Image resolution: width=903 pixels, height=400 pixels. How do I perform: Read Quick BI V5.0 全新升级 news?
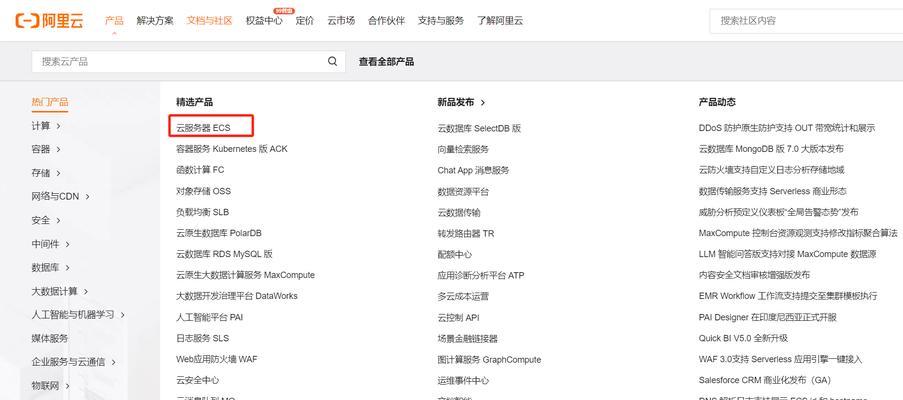coord(743,338)
